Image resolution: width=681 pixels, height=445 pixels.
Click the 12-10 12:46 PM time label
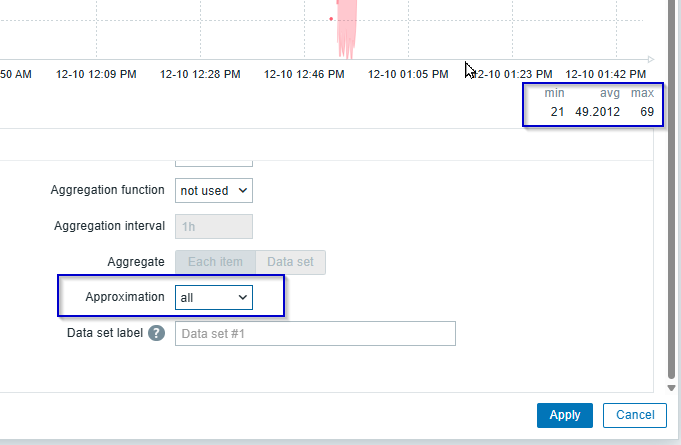(304, 74)
